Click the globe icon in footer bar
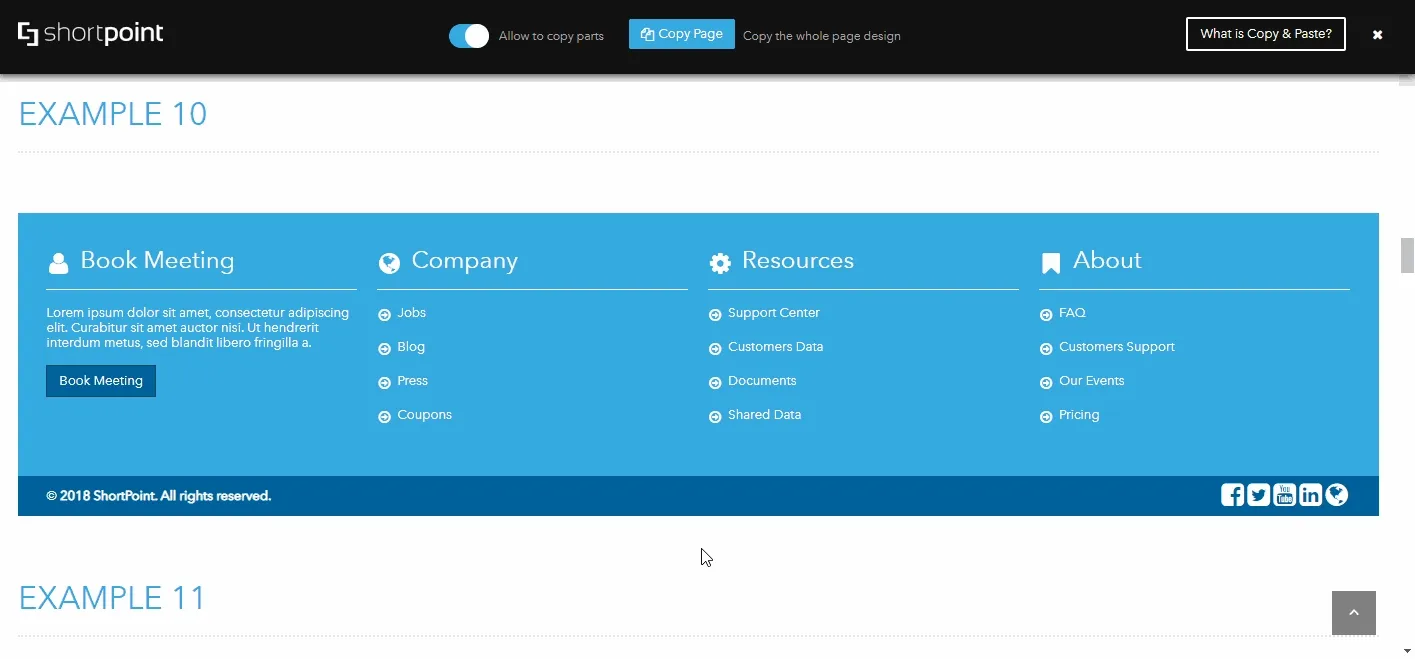 pyautogui.click(x=1337, y=495)
